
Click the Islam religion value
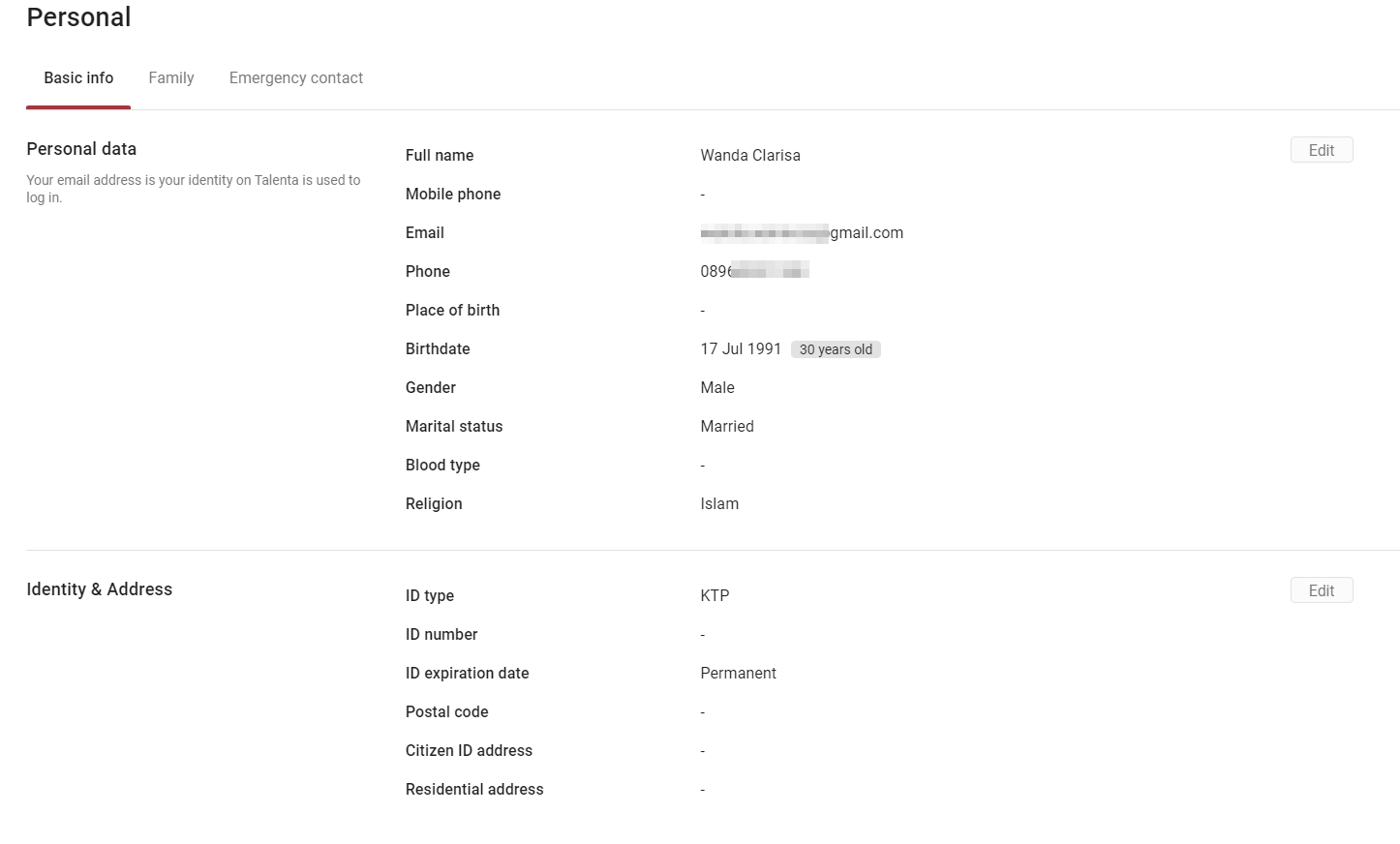[718, 504]
